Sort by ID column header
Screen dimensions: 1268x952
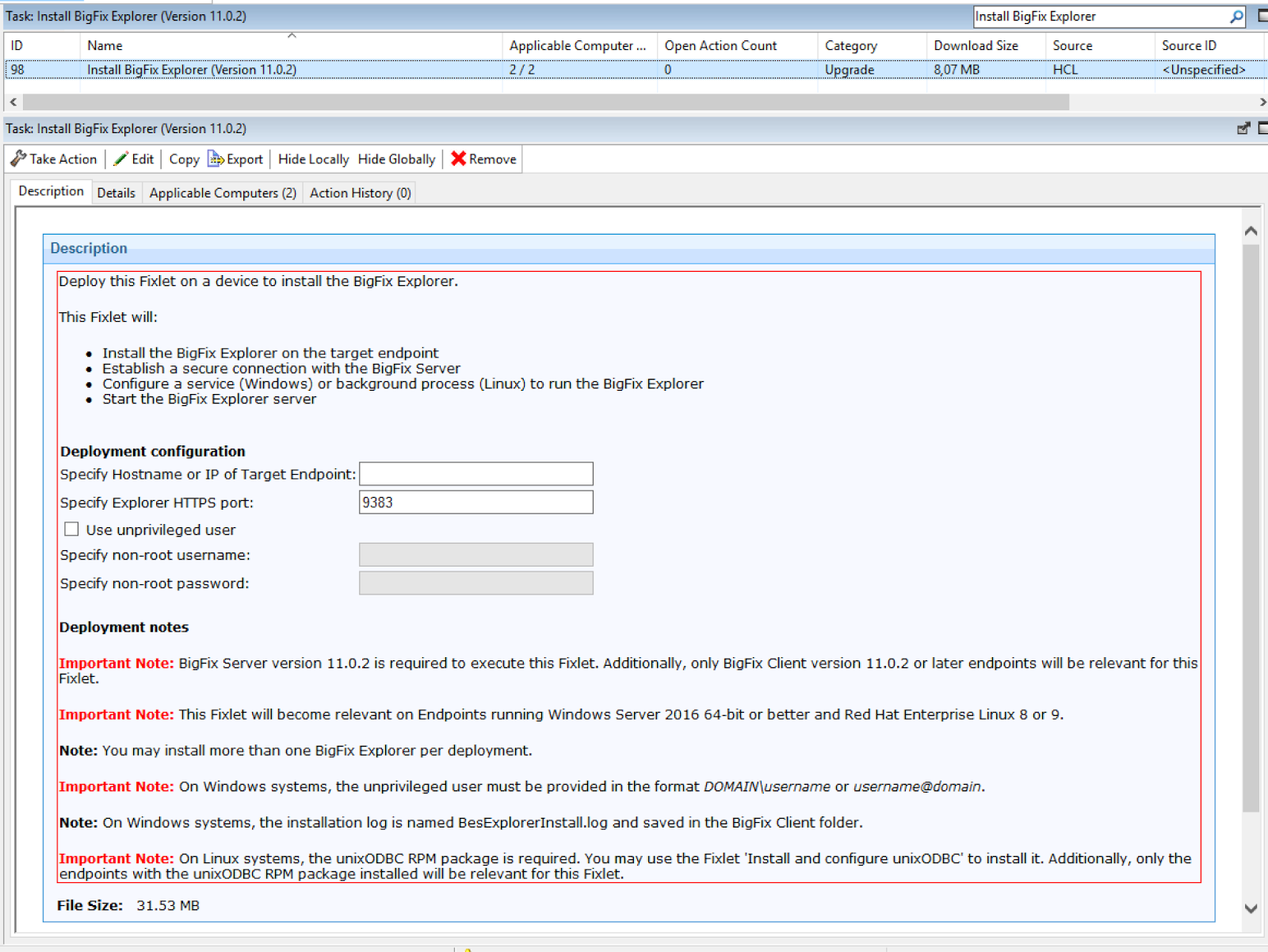(x=41, y=46)
